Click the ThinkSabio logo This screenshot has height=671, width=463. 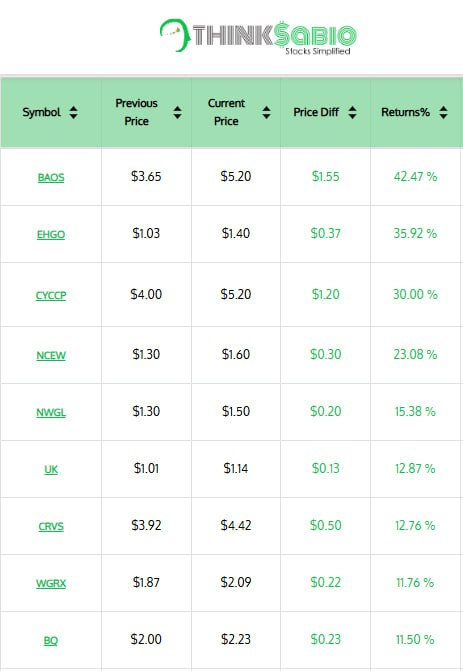(258, 36)
